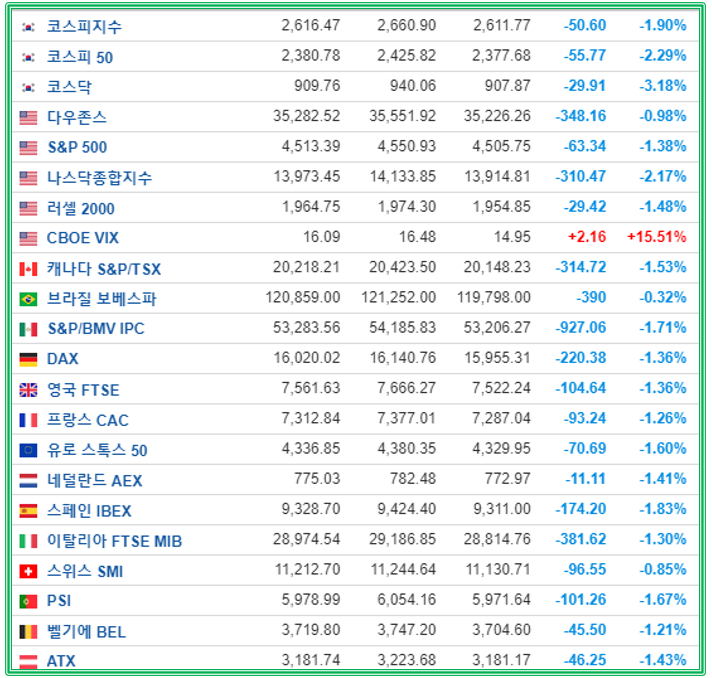This screenshot has height=678, width=712.
Task: Open the CBOE VIX link
Action: pyautogui.click(x=83, y=238)
